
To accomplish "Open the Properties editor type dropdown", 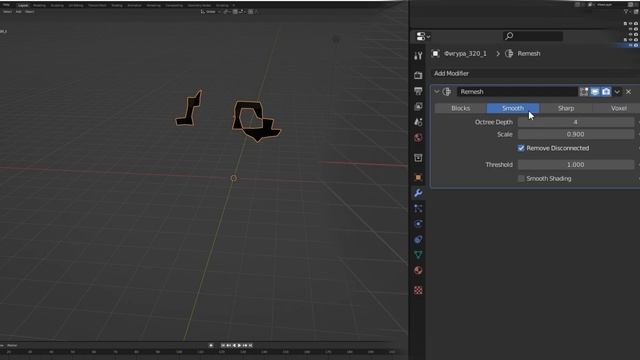I will (x=423, y=36).
